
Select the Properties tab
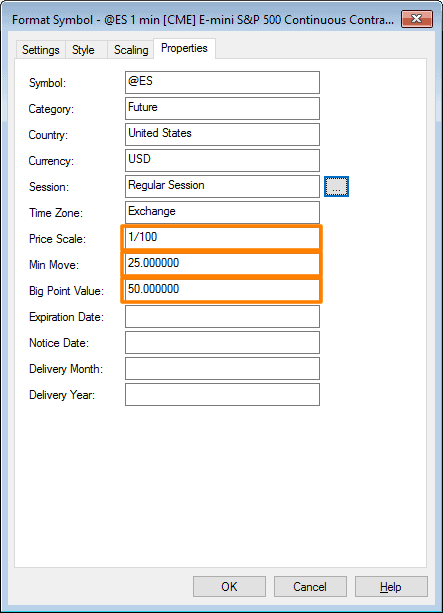[184, 48]
